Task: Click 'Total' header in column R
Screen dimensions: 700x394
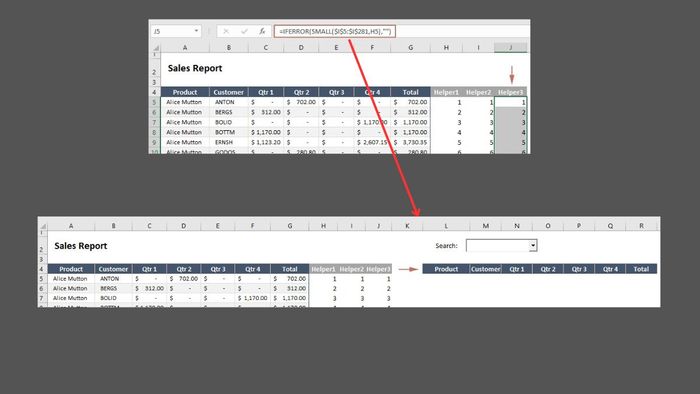Action: [x=641, y=269]
